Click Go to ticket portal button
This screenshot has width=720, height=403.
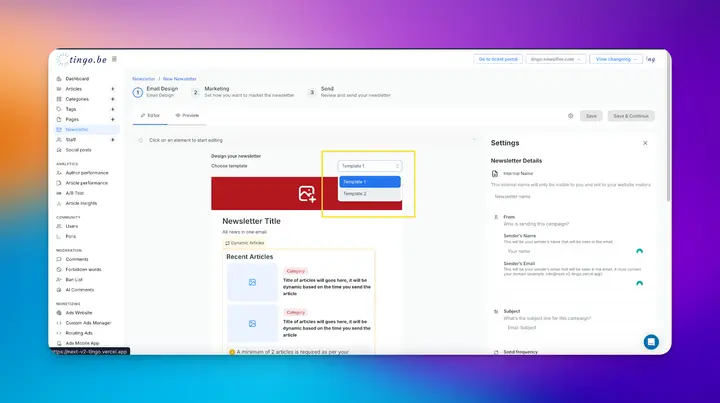point(498,59)
